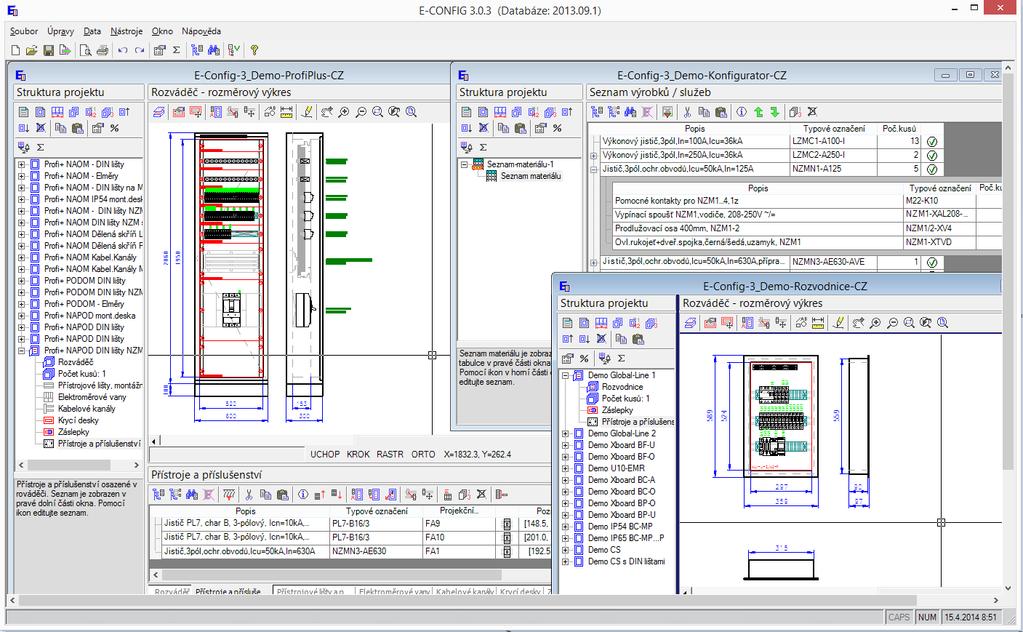
Task: Select Krycí desky item in ProfiPlus tree
Action: (78, 421)
